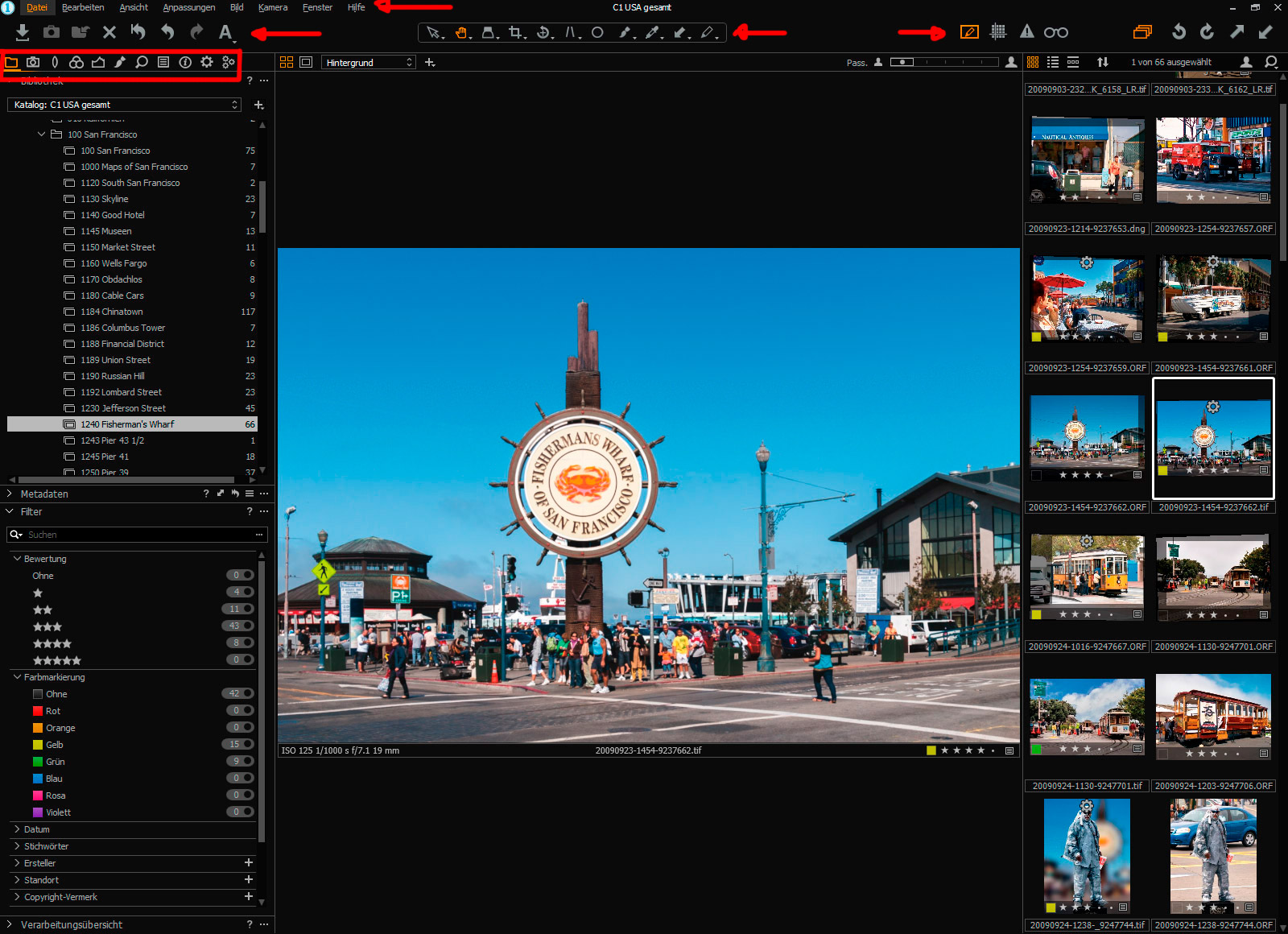Click the Import images download-arrow icon
This screenshot has height=934, width=1288.
click(23, 32)
